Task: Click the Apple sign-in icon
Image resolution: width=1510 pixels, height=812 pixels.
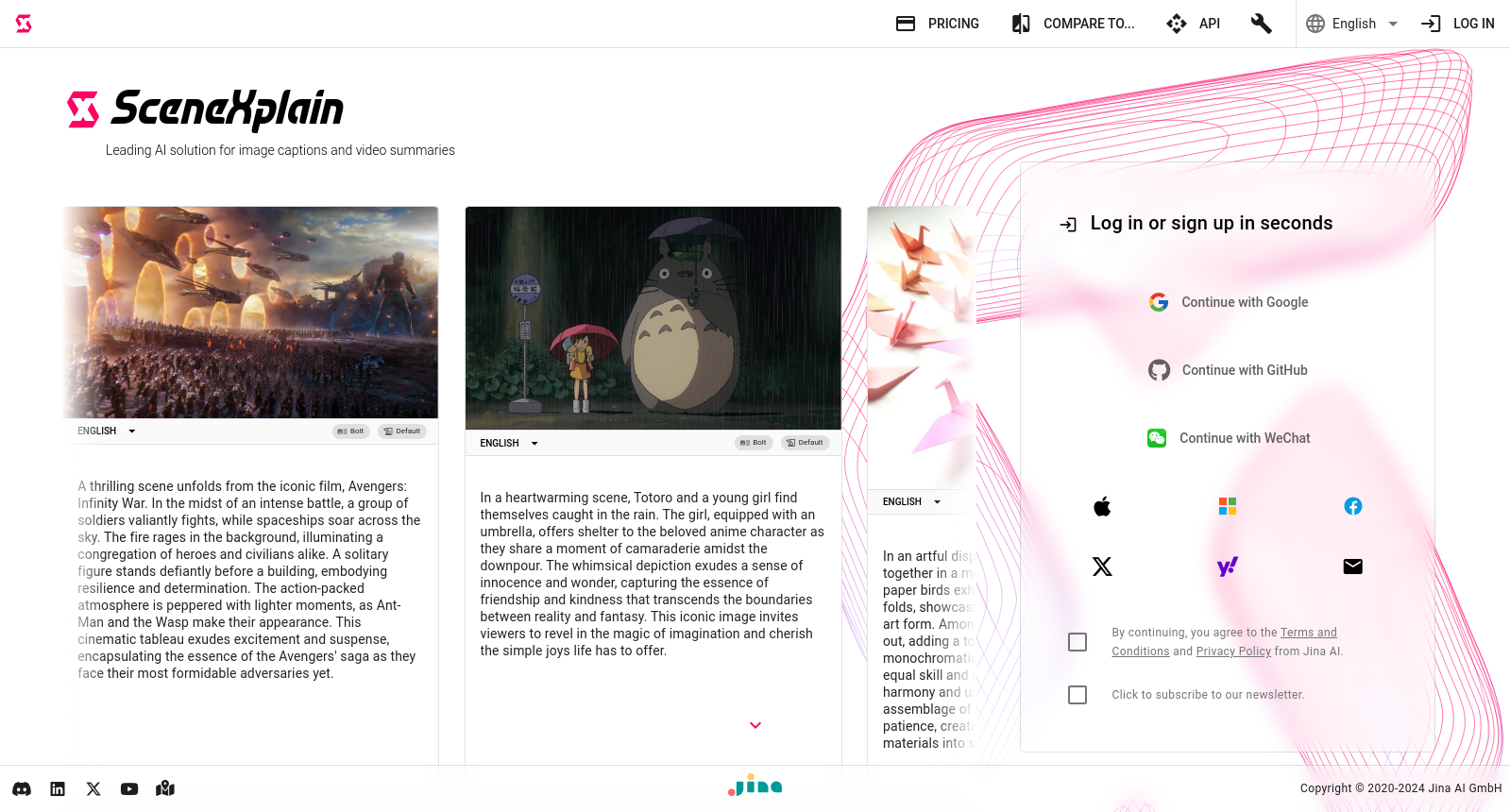Action: click(1102, 507)
